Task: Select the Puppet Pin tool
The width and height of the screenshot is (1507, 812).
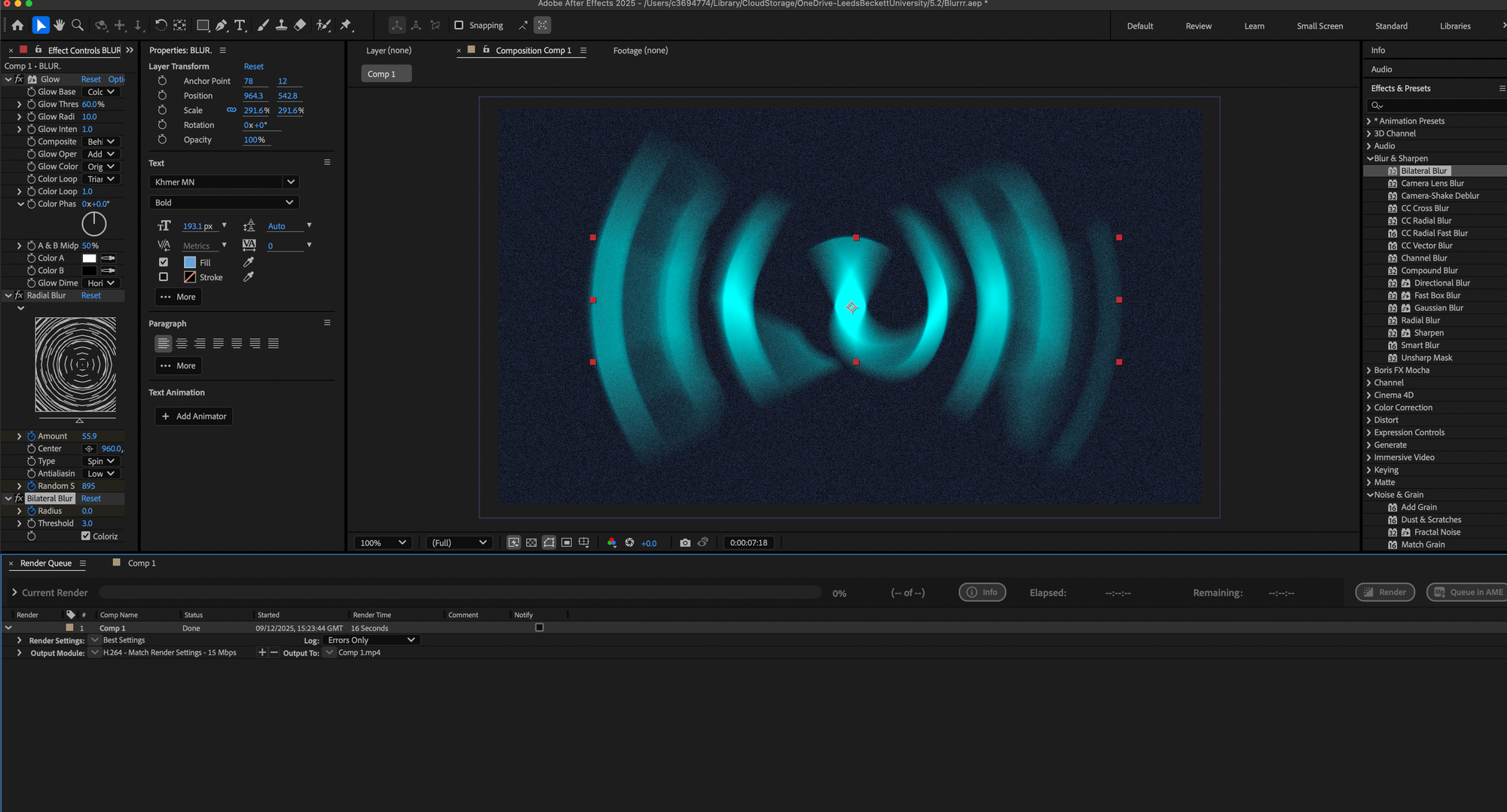Action: (346, 26)
